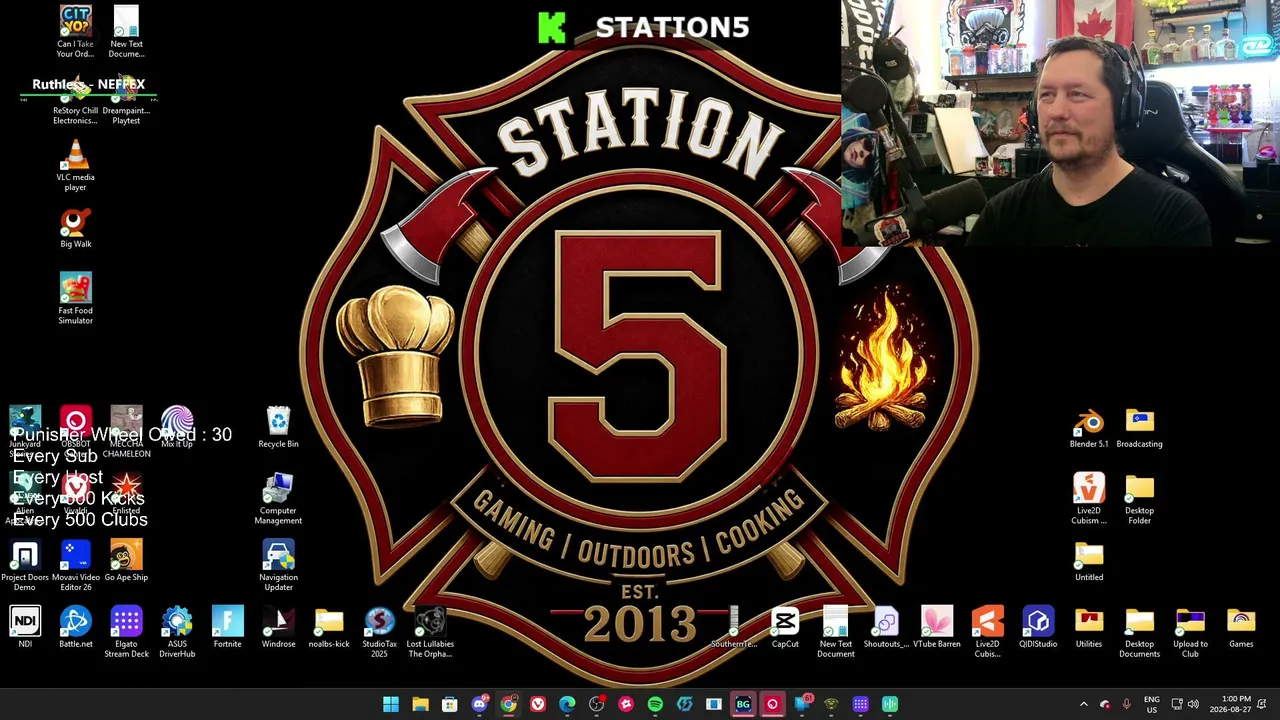This screenshot has width=1280, height=720.
Task: Open Microsoft Edge from the taskbar
Action: click(x=567, y=704)
